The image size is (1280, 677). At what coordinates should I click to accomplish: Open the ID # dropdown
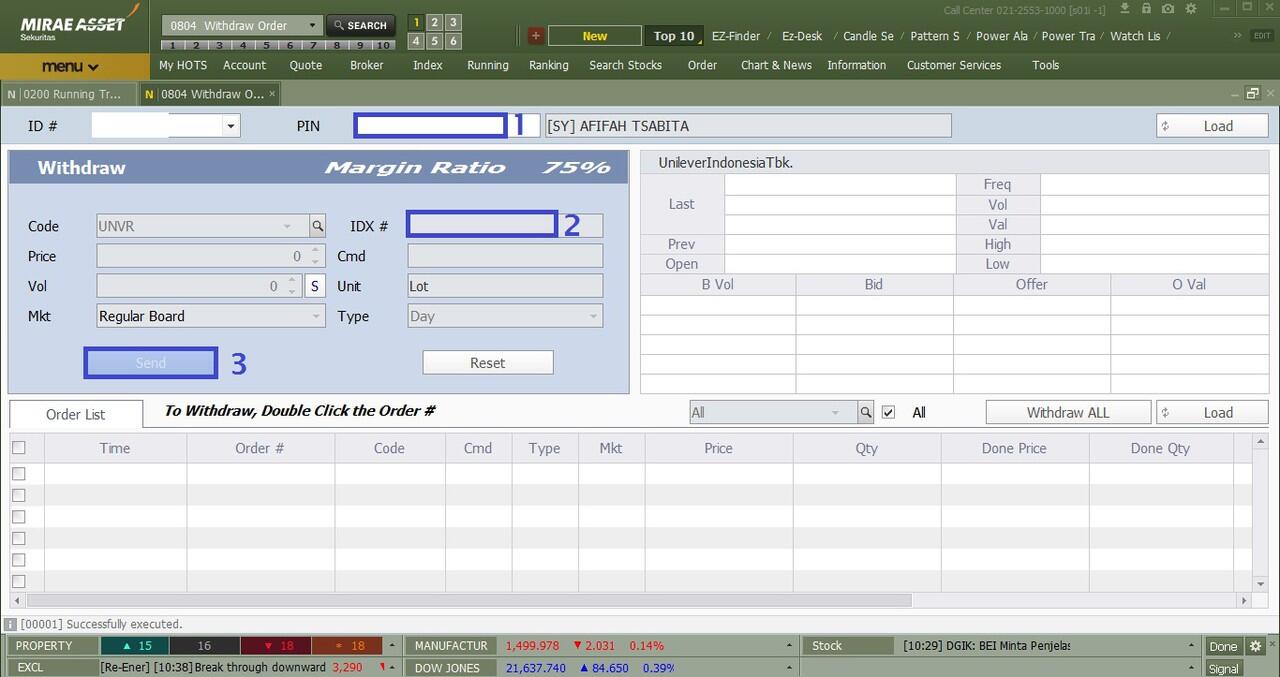[232, 126]
